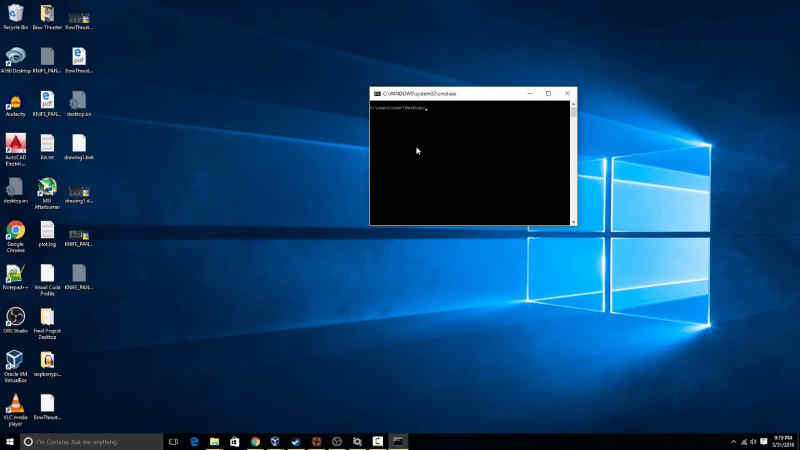Image resolution: width=800 pixels, height=450 pixels.
Task: Select the plot.log file on desktop
Action: pos(47,234)
